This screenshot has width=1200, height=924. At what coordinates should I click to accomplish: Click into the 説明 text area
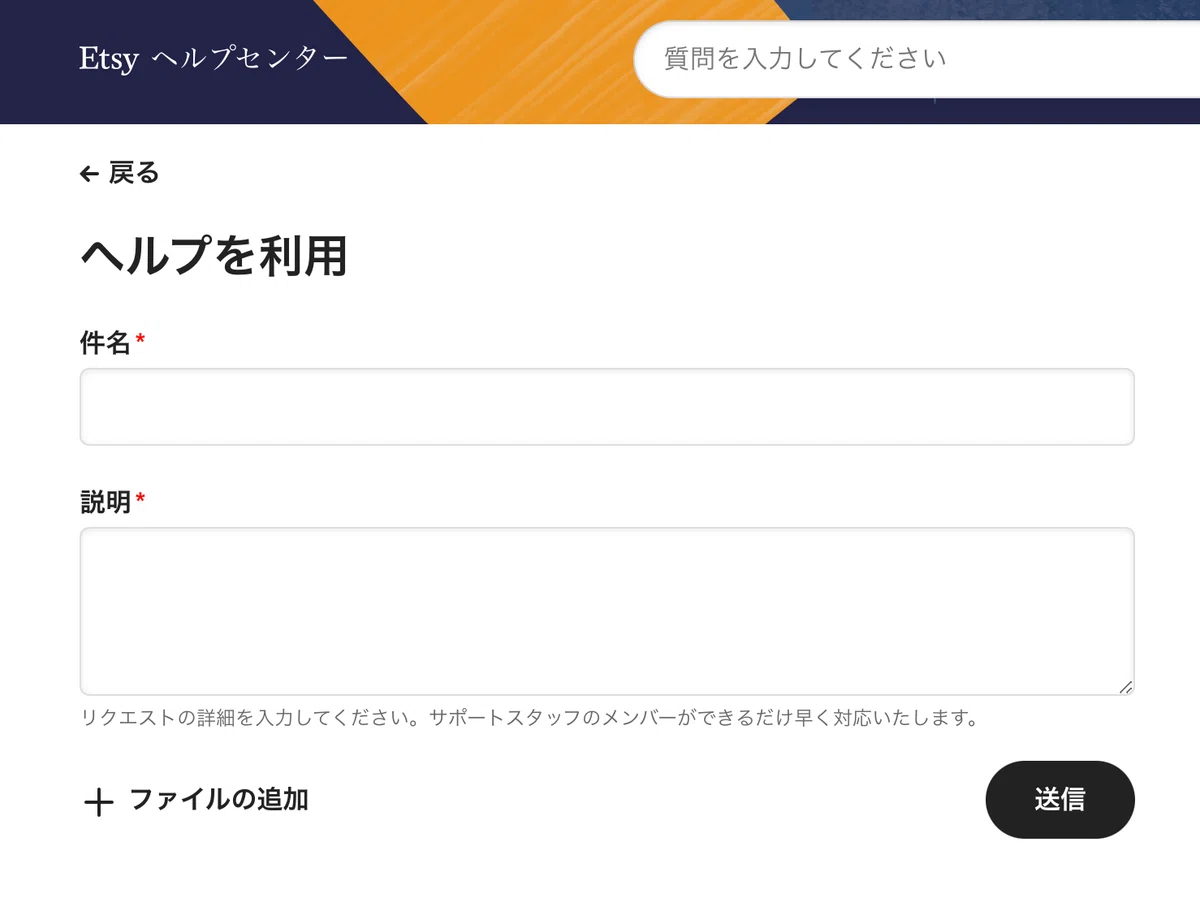pyautogui.click(x=607, y=611)
